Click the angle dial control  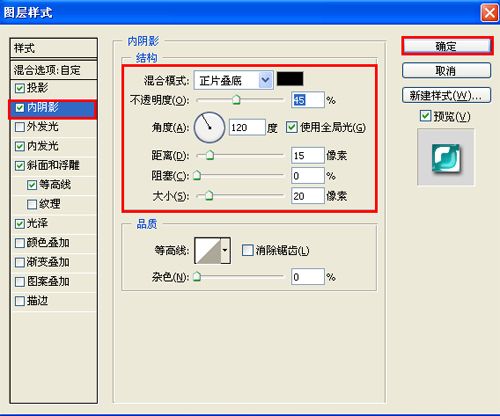tap(209, 128)
